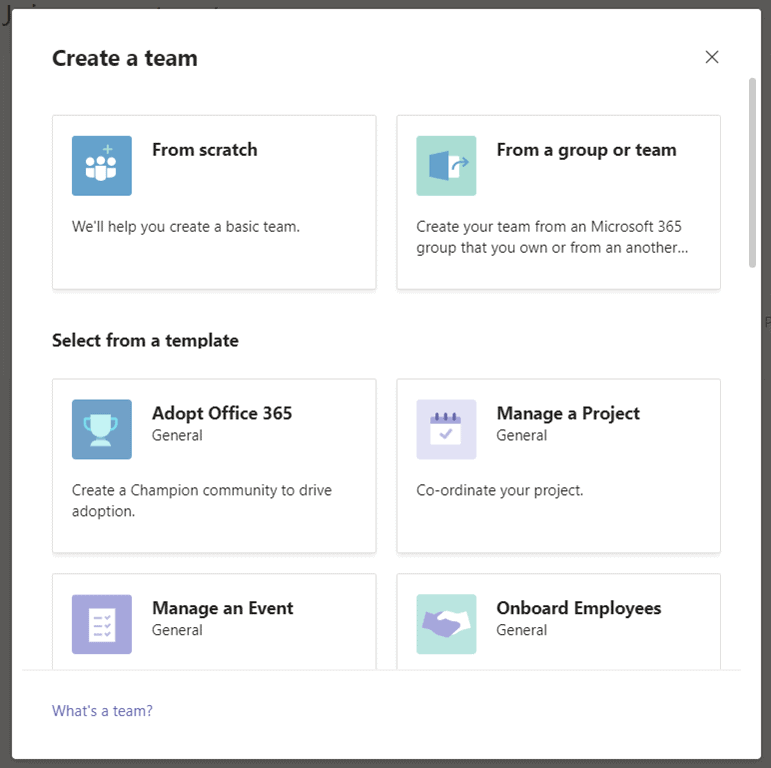The width and height of the screenshot is (771, 768).
Task: Pick the Onboard Employees template title
Action: (x=579, y=608)
